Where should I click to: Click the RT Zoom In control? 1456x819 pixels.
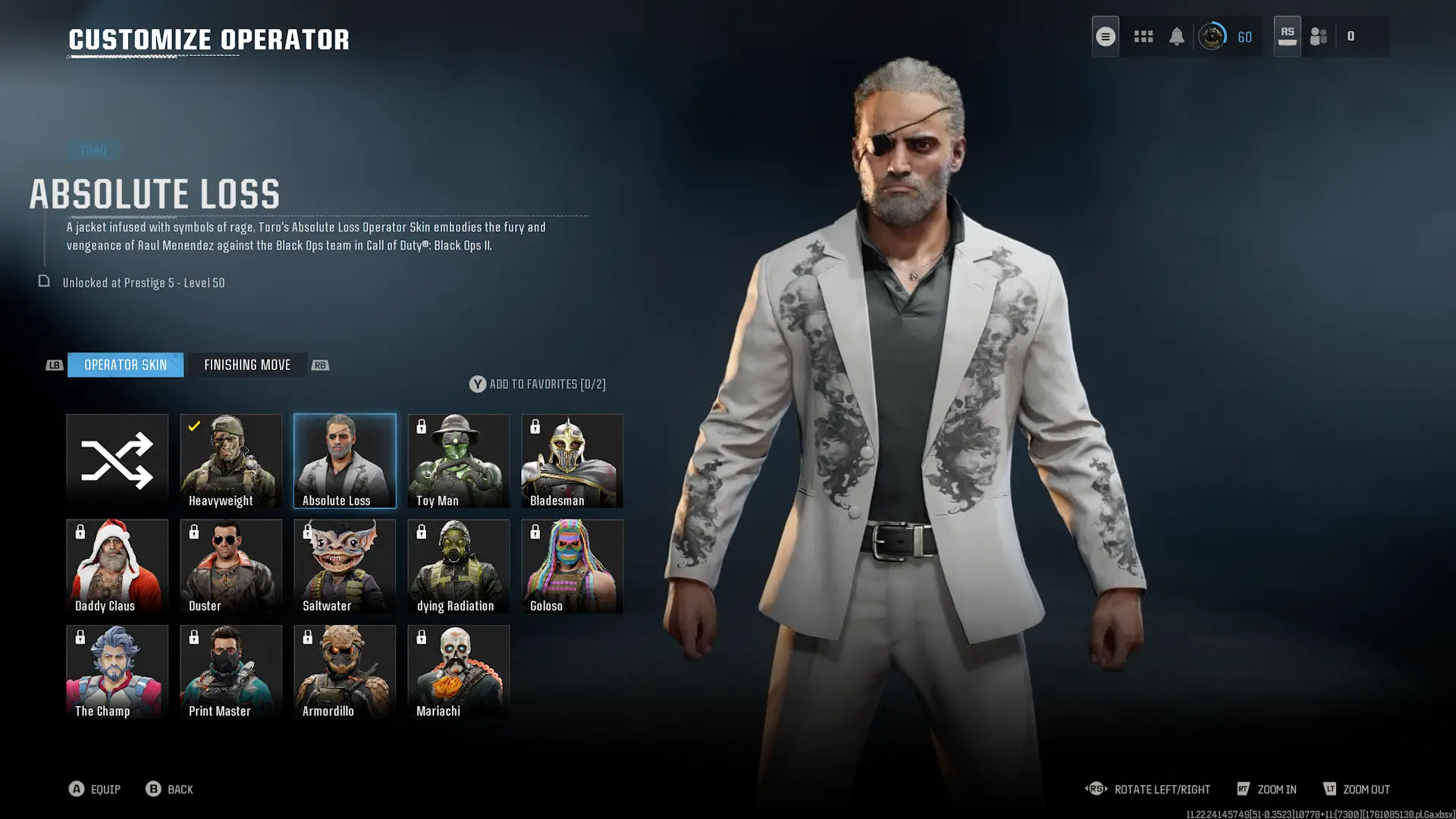click(x=1266, y=789)
